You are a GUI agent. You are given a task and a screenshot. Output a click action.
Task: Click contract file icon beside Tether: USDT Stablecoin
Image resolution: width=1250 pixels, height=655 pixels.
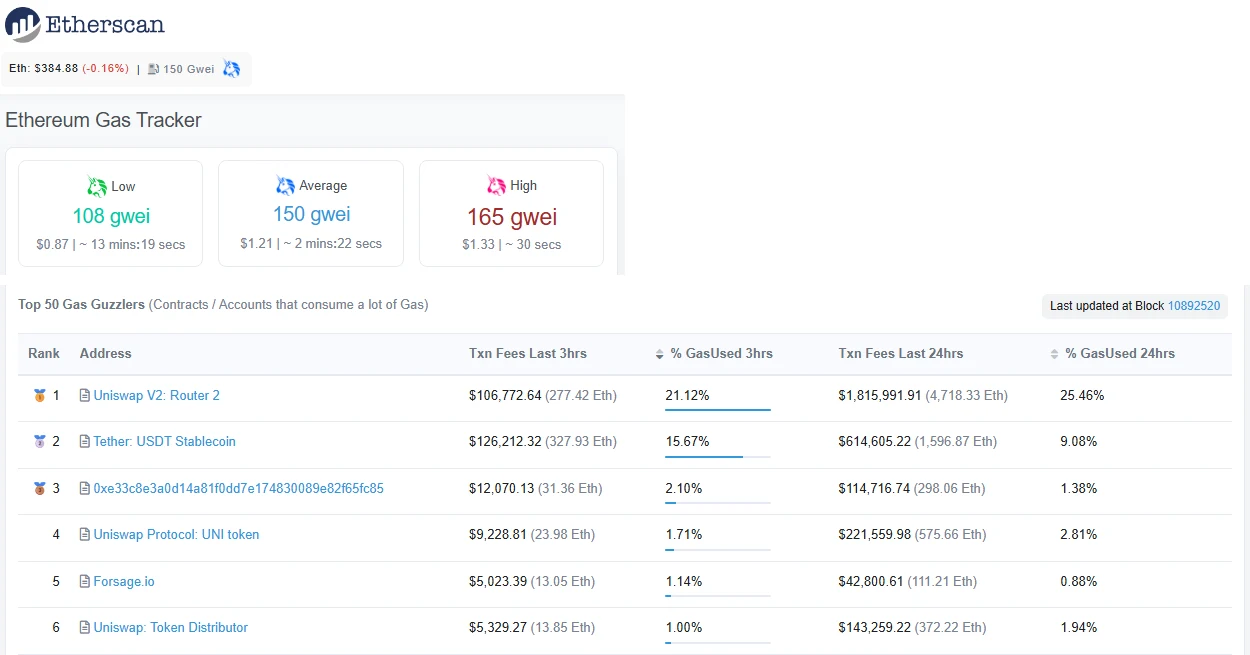tap(85, 442)
